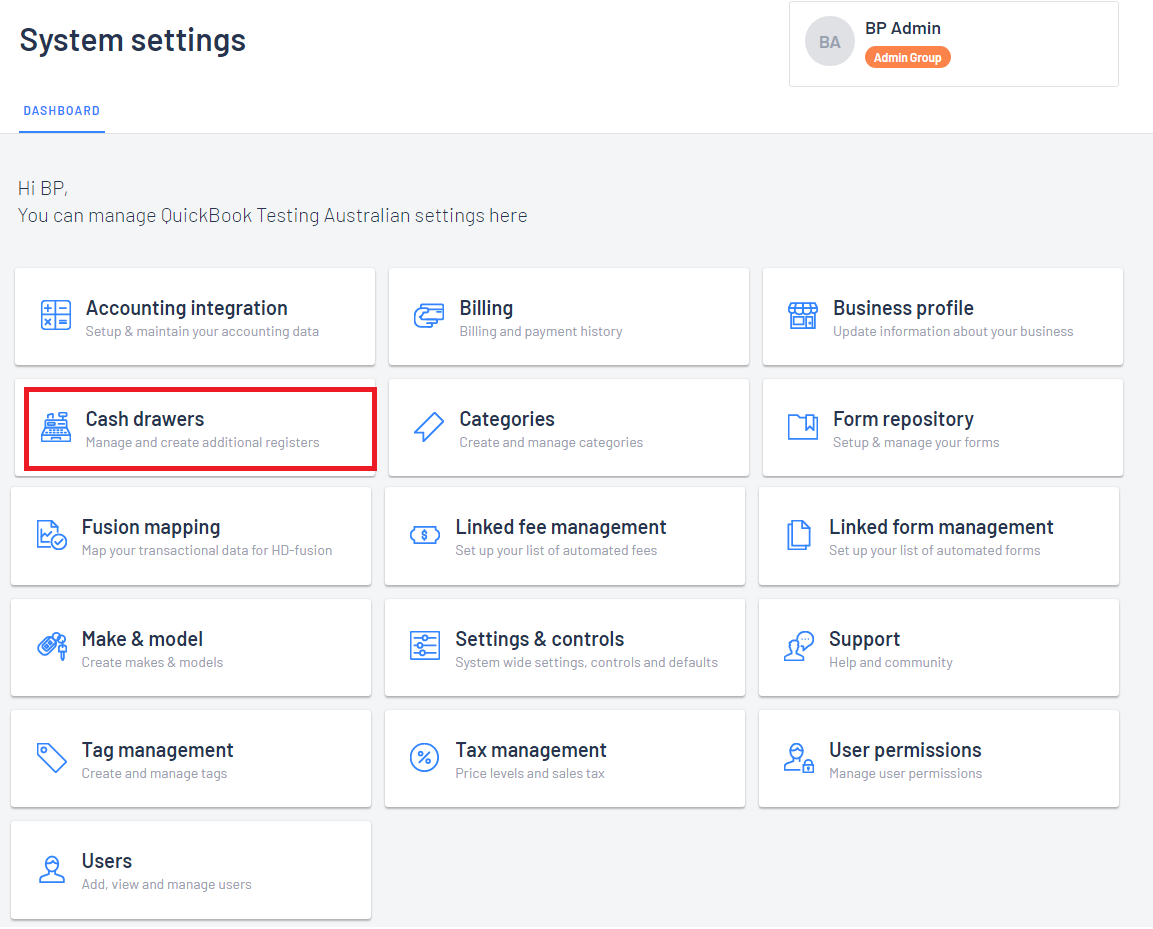Click 'Manage and create additional registers' text

pyautogui.click(x=202, y=443)
